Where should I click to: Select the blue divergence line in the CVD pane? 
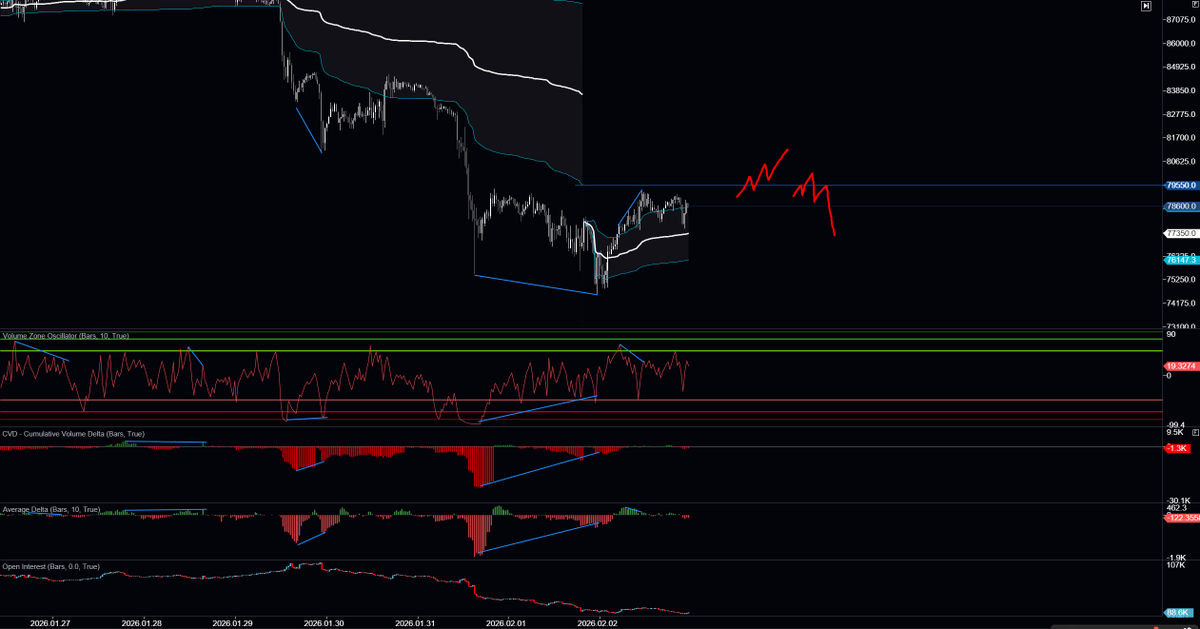pos(540,470)
